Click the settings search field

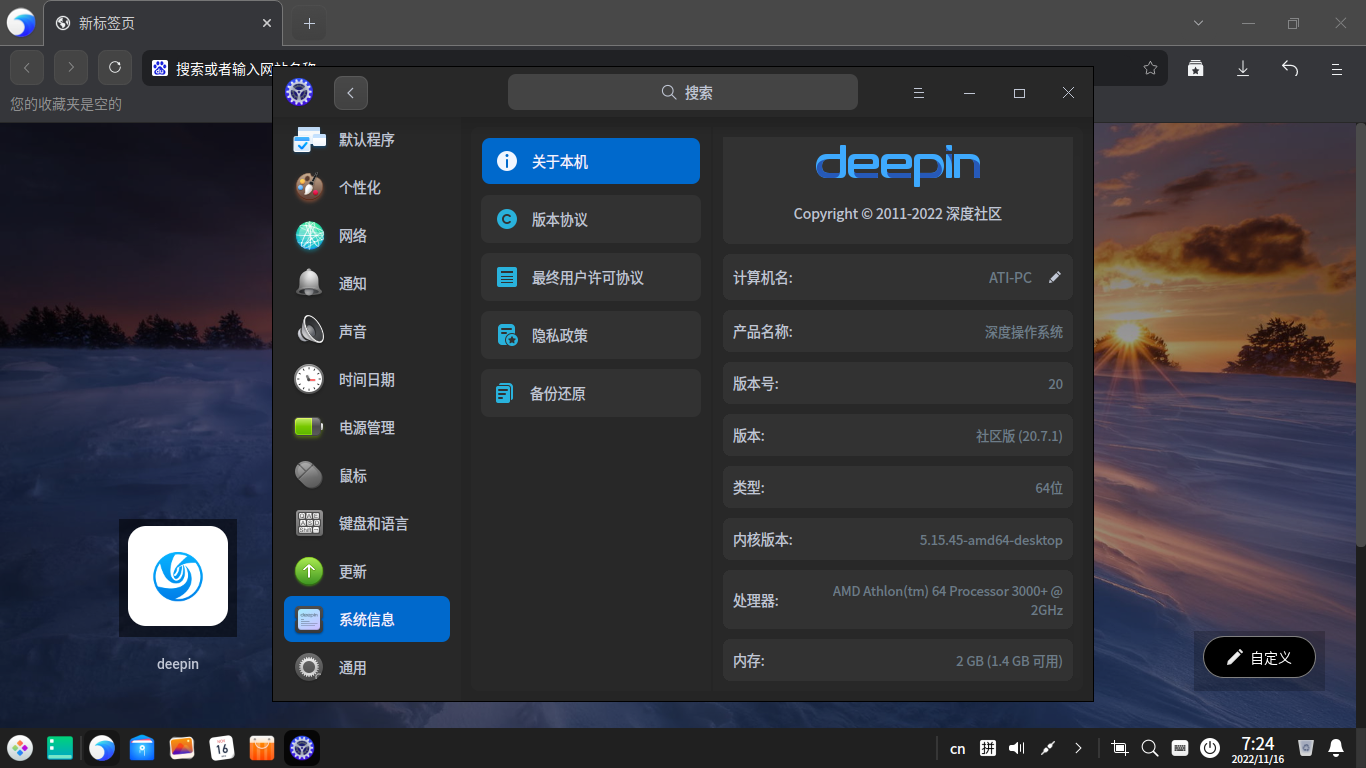pyautogui.click(x=682, y=91)
